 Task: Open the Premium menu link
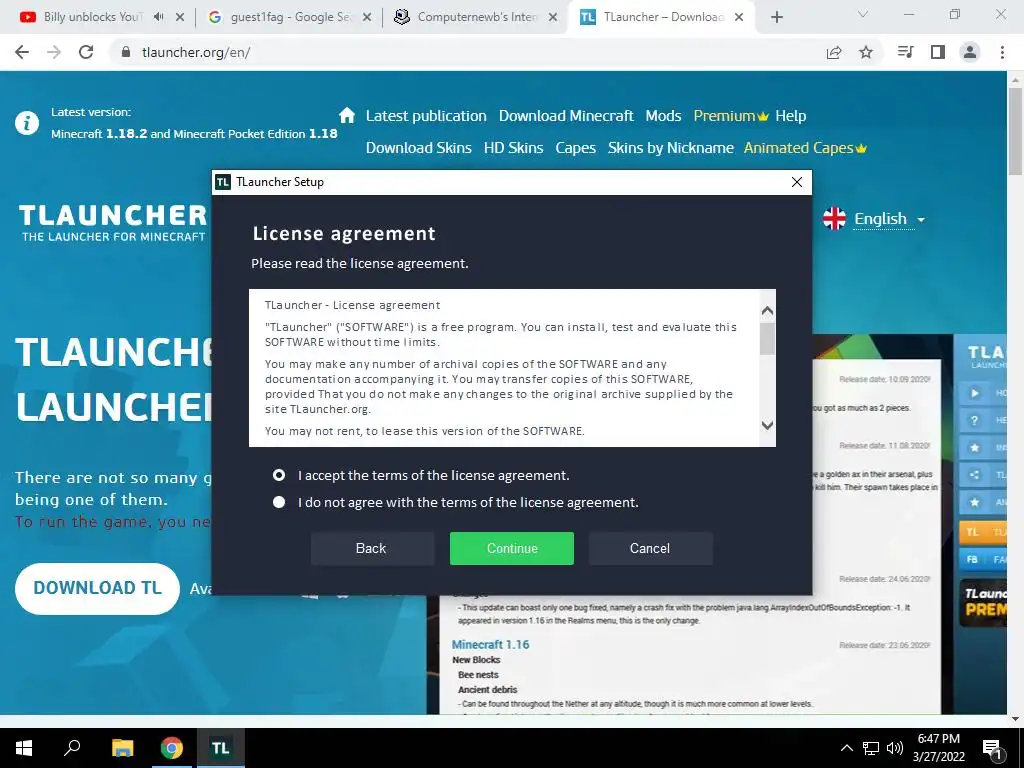[731, 116]
